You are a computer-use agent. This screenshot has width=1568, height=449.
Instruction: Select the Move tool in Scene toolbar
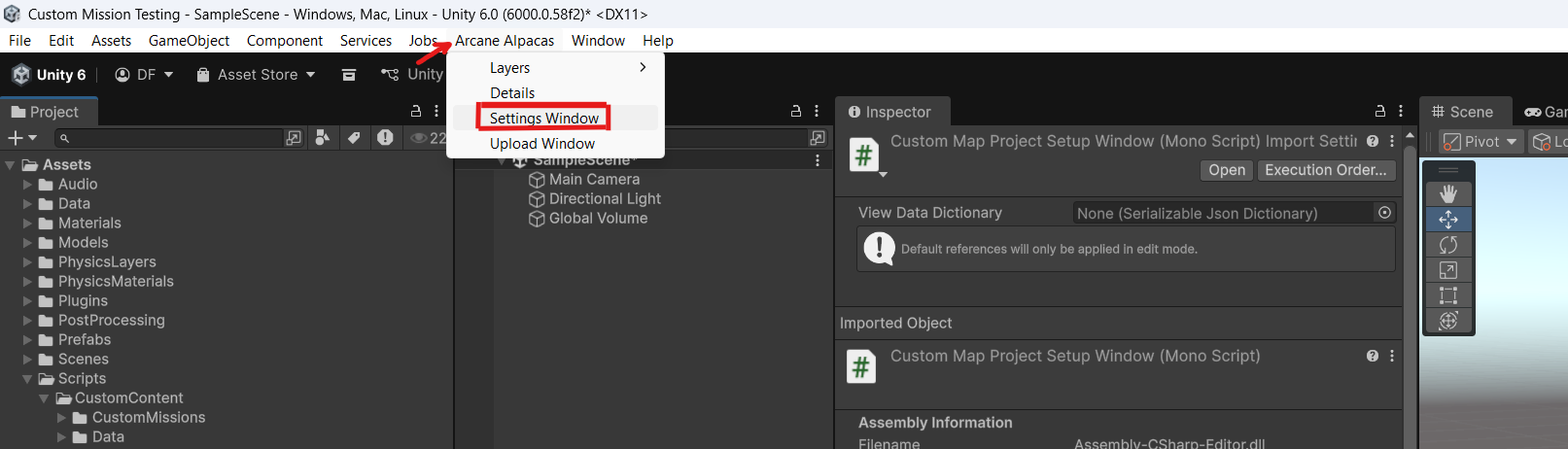(x=1448, y=219)
